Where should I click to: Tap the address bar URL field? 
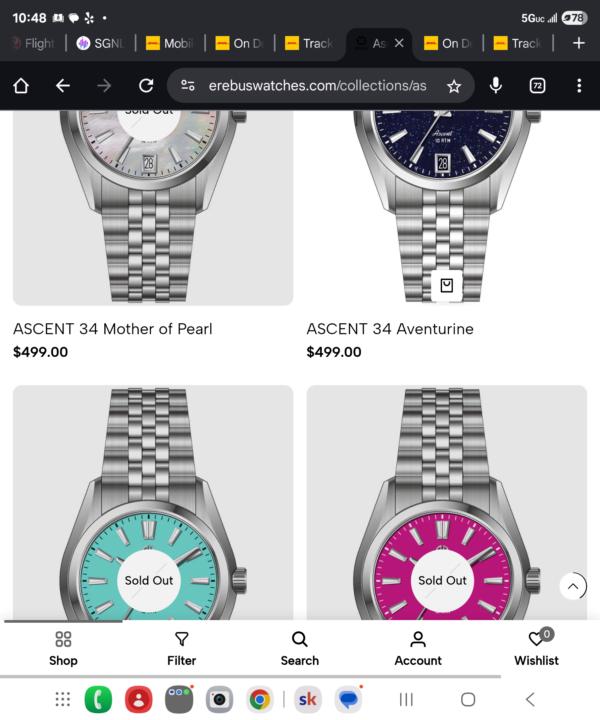tap(317, 86)
